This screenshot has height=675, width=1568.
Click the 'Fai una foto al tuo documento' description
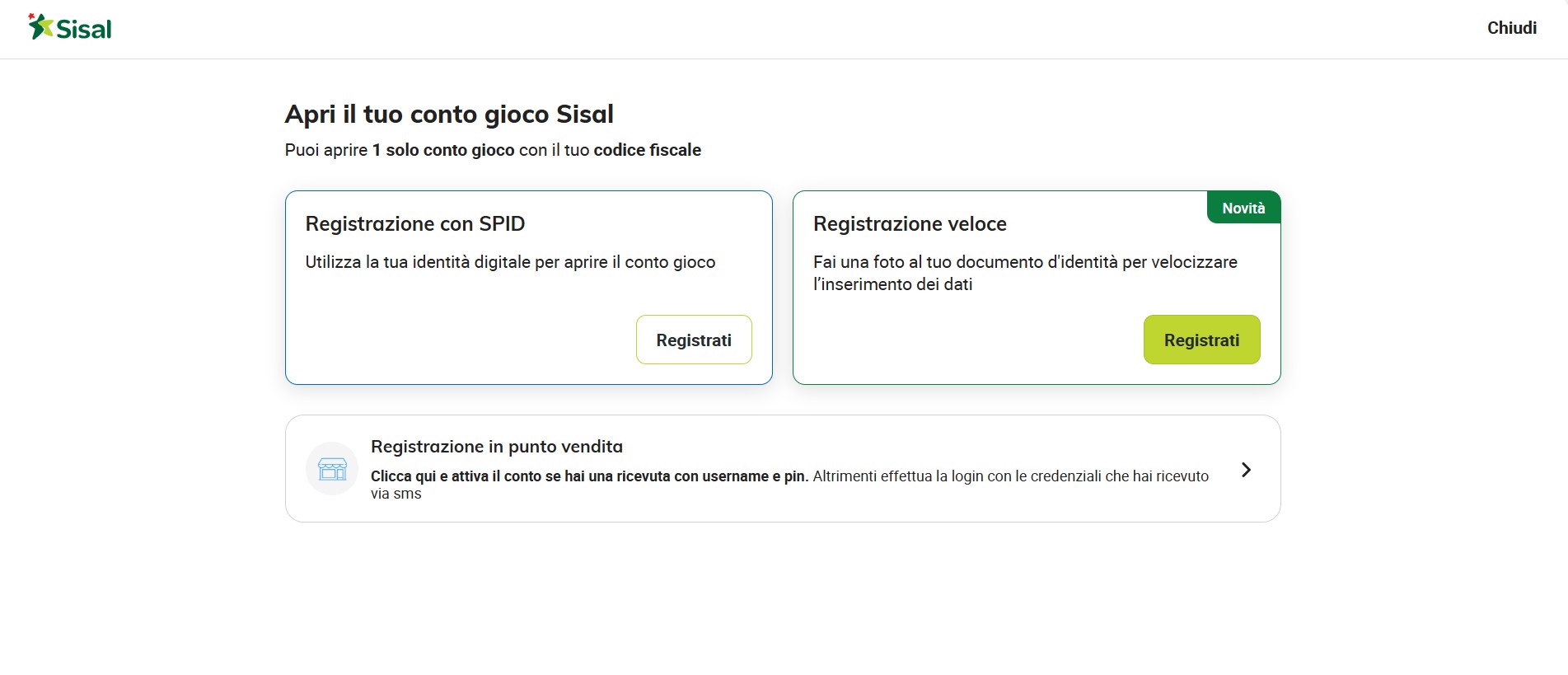pos(1024,262)
